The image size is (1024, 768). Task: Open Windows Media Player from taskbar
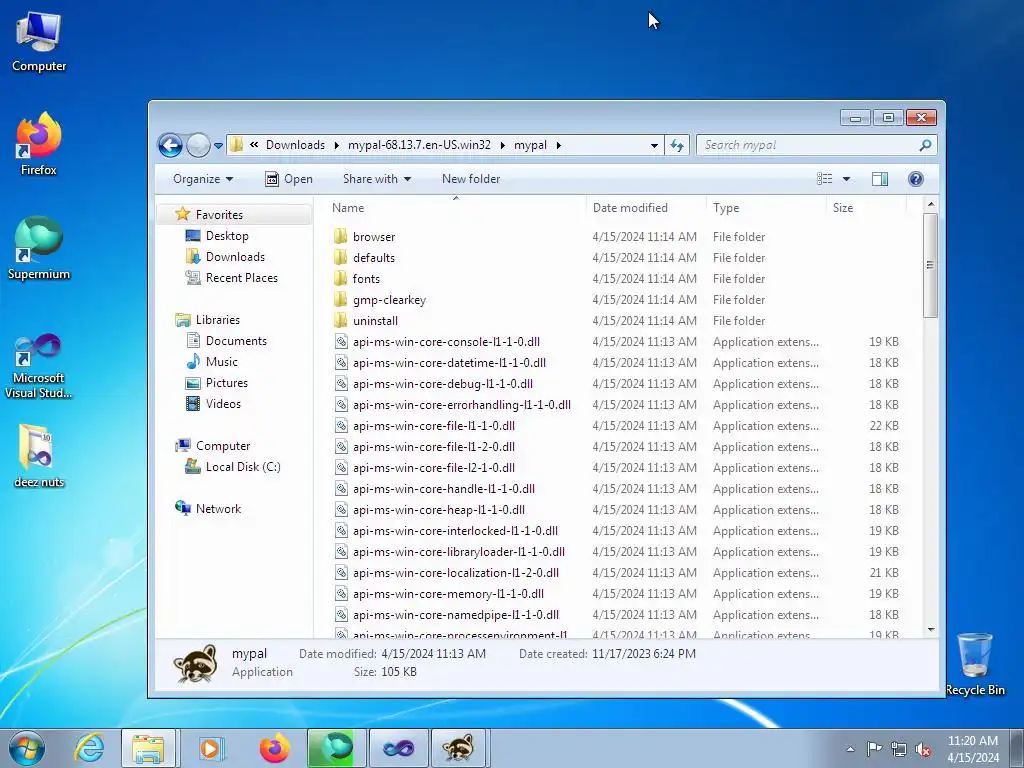(210, 748)
